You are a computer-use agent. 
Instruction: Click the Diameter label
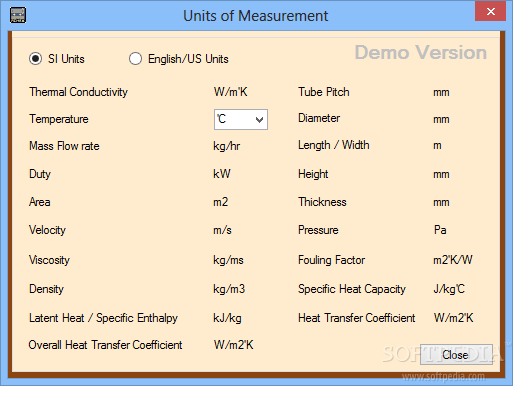319,118
